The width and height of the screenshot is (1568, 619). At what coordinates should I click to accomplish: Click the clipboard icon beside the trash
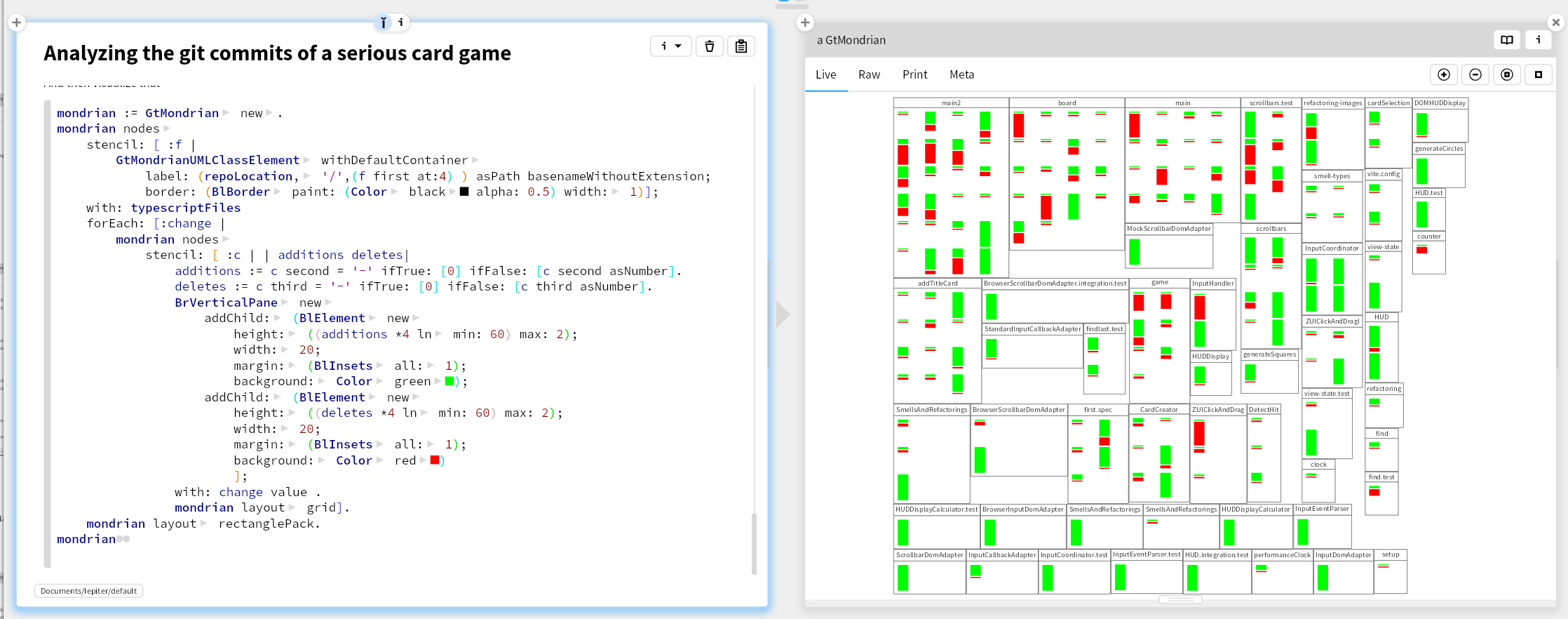point(741,46)
